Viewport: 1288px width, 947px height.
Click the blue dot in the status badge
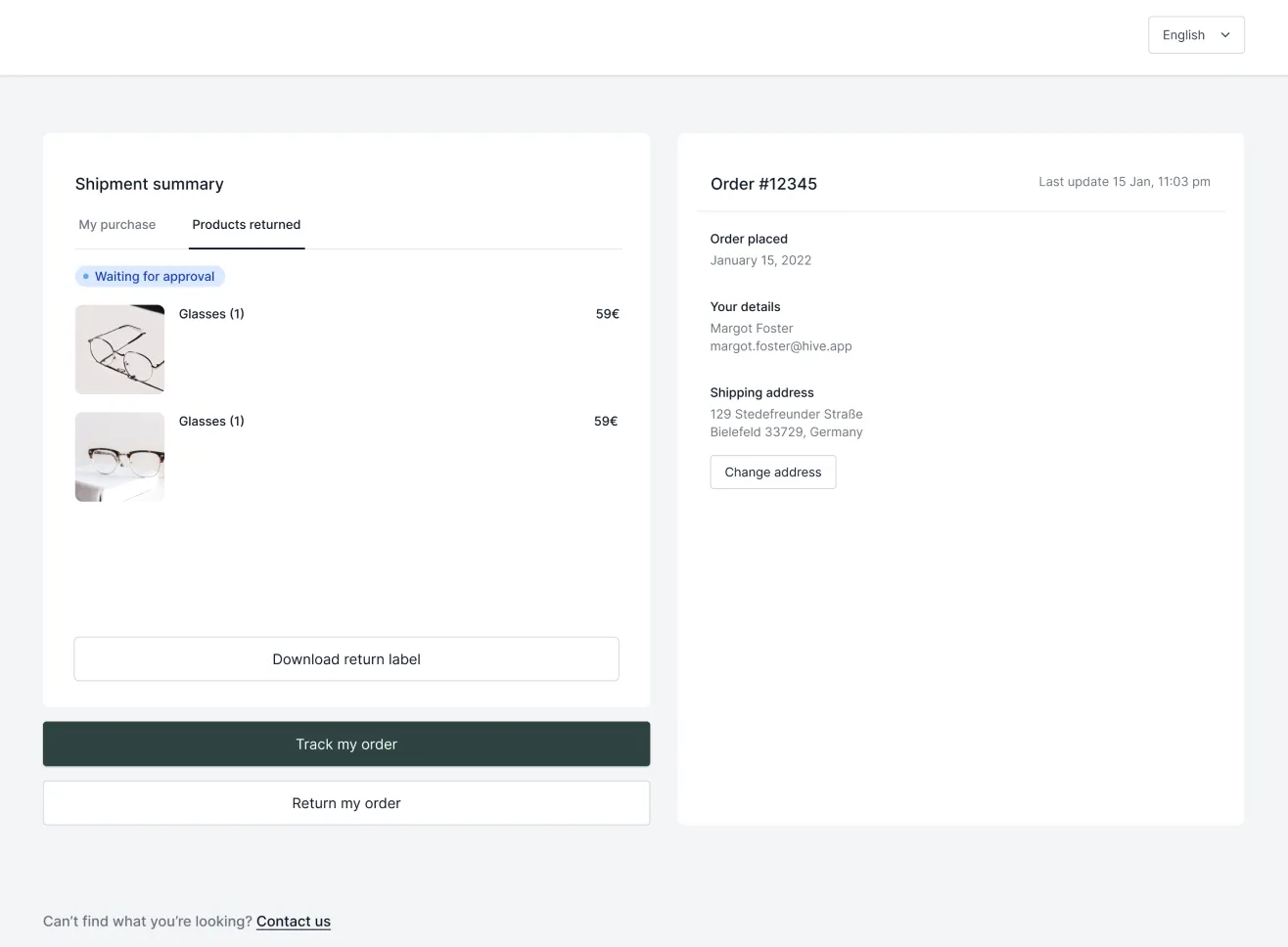(x=86, y=277)
